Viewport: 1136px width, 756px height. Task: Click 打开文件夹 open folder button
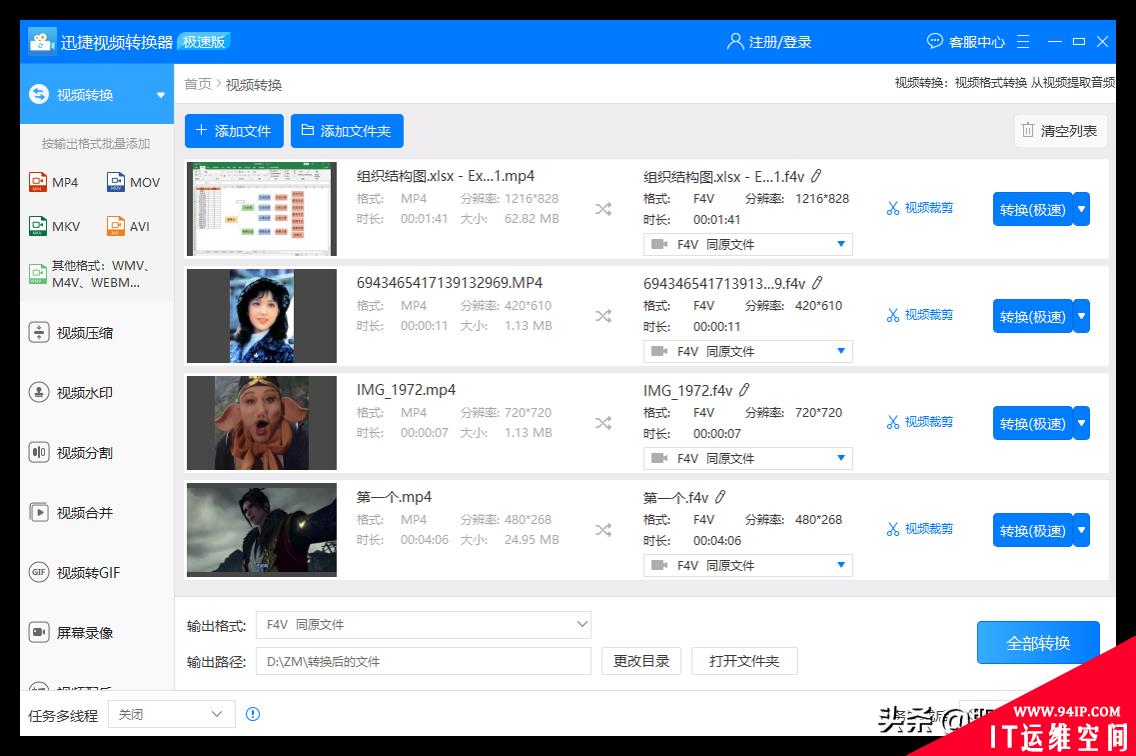point(744,661)
